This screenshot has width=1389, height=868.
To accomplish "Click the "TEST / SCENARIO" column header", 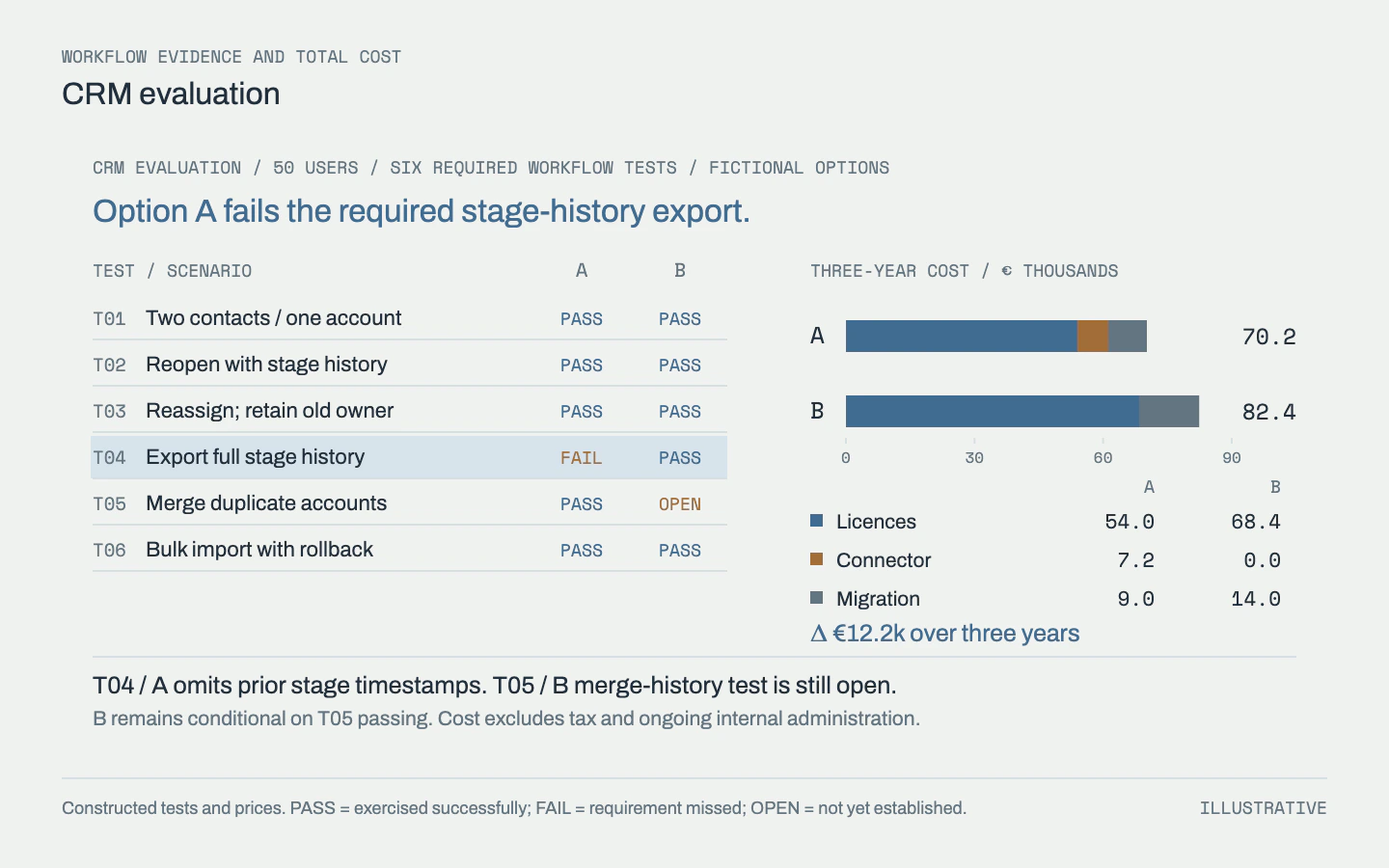I will [172, 271].
